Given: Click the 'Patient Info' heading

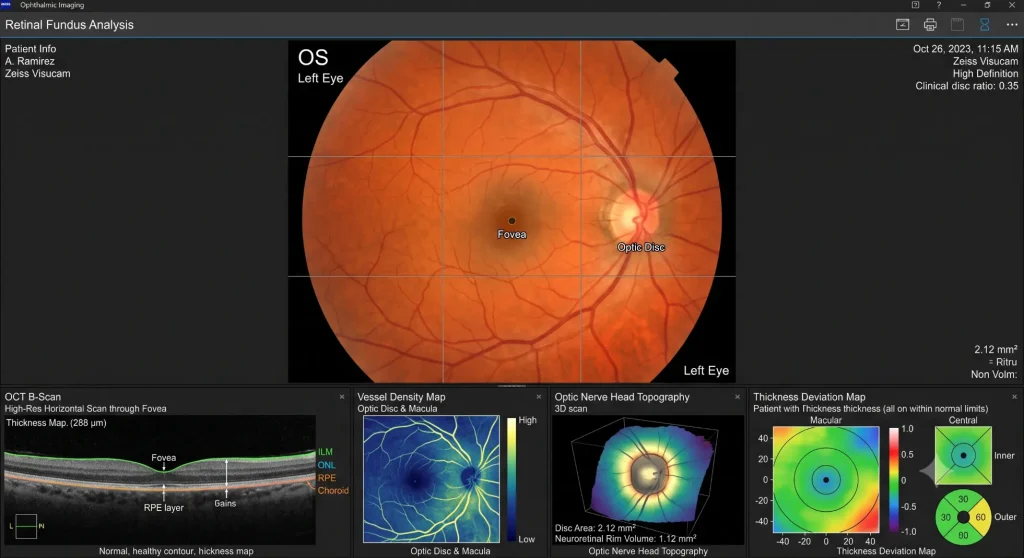Looking at the screenshot, I should tap(30, 48).
